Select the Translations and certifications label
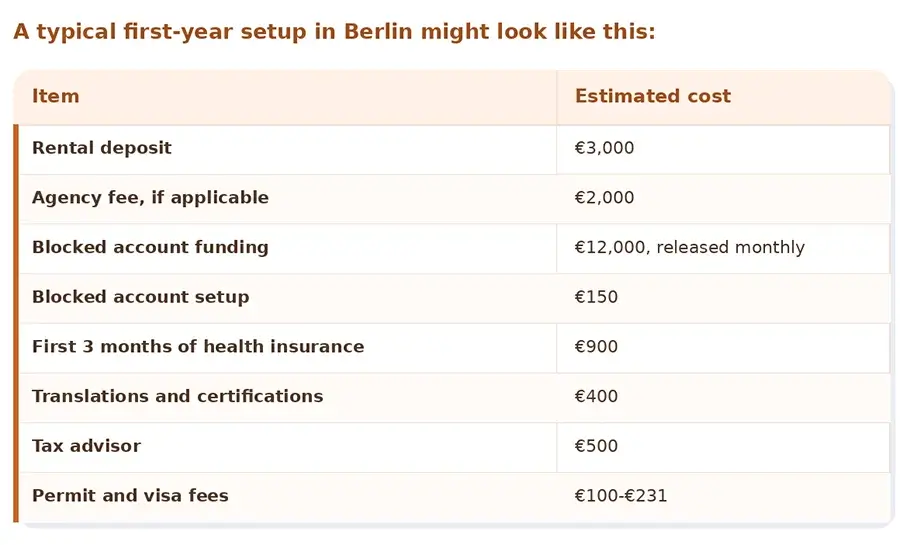Viewport: 900px width, 545px height. pos(177,396)
